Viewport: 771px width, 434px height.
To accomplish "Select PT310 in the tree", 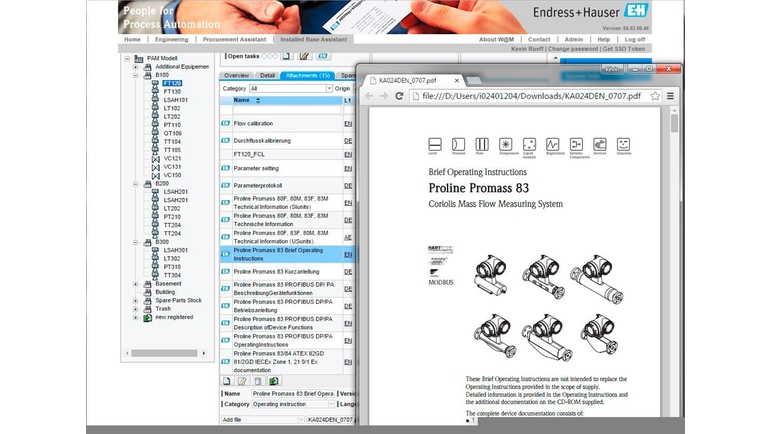I will 172,267.
